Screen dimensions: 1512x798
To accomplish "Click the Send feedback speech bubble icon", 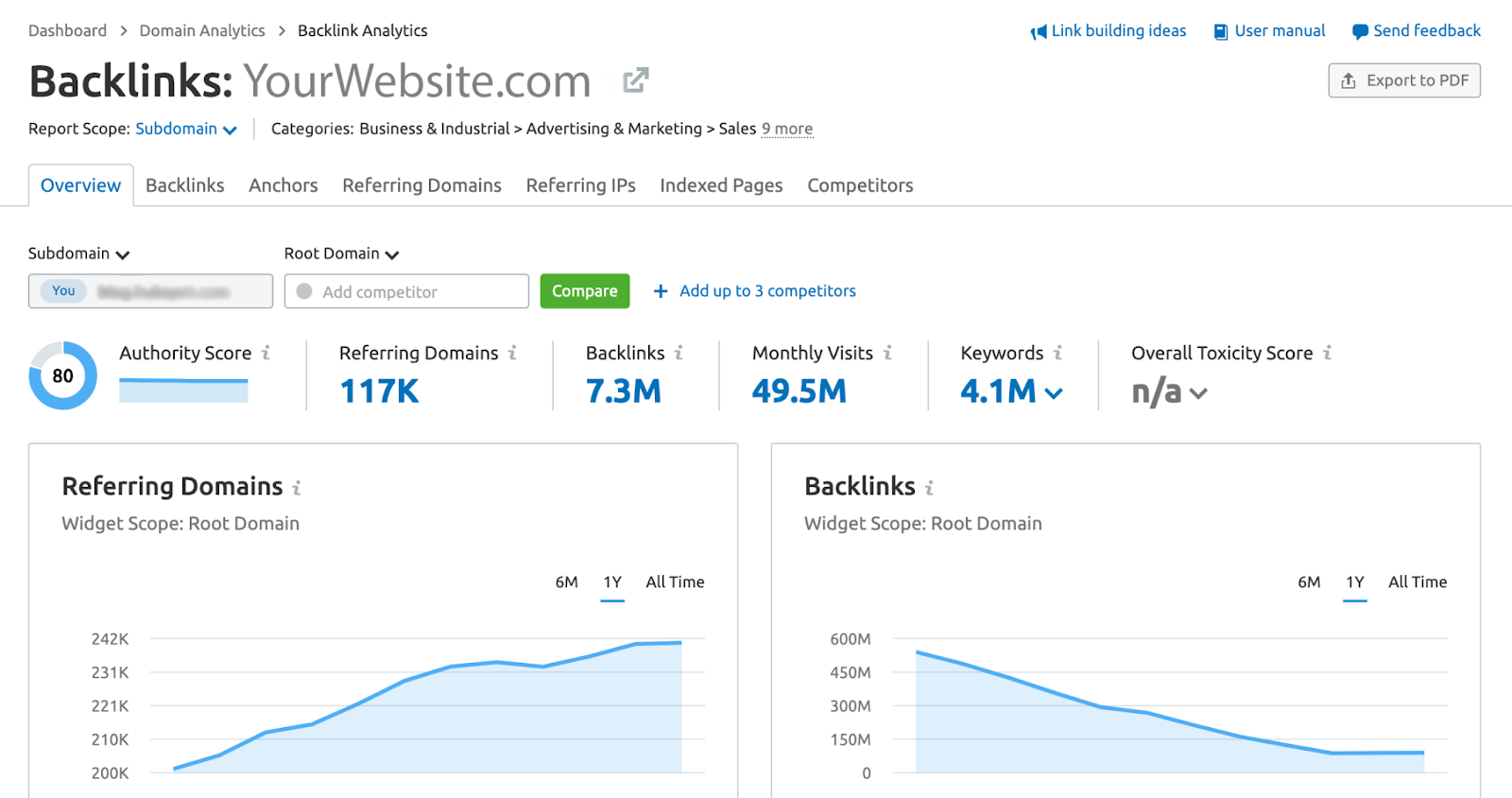I will tap(1360, 32).
